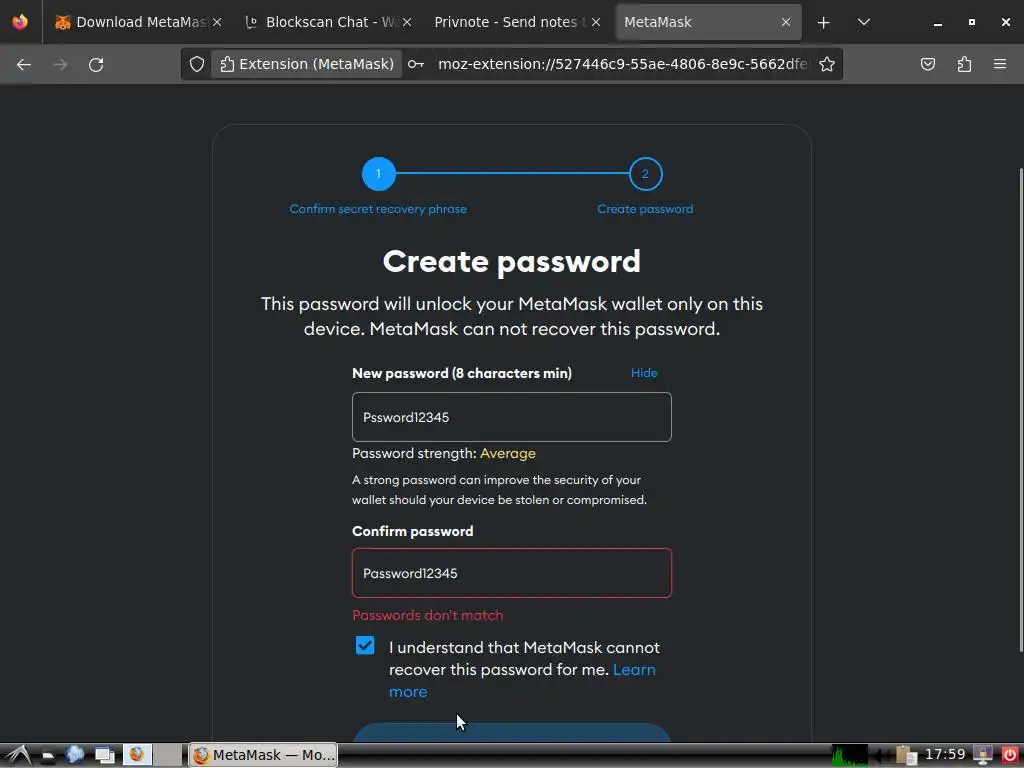Close the Privnote tab

point(596,22)
